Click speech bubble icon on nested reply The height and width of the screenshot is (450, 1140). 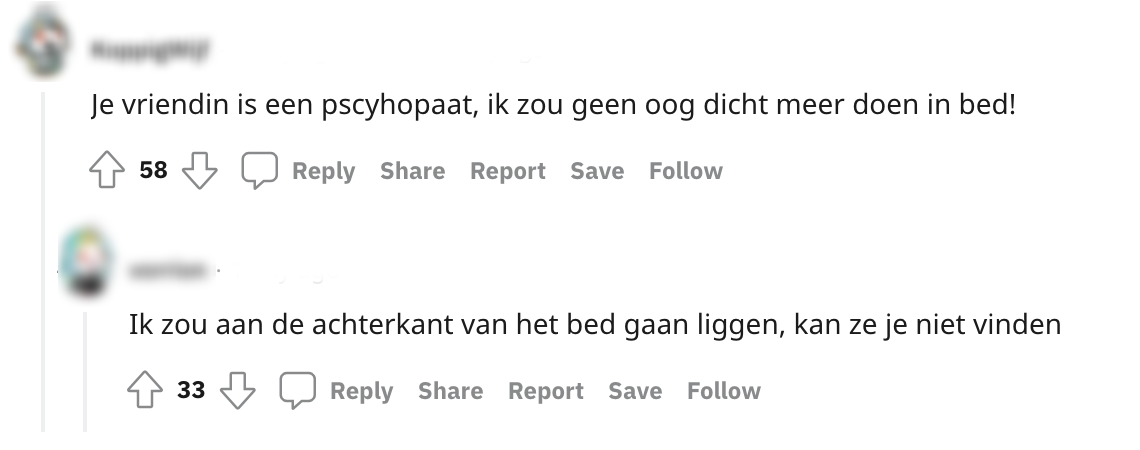pyautogui.click(x=297, y=391)
